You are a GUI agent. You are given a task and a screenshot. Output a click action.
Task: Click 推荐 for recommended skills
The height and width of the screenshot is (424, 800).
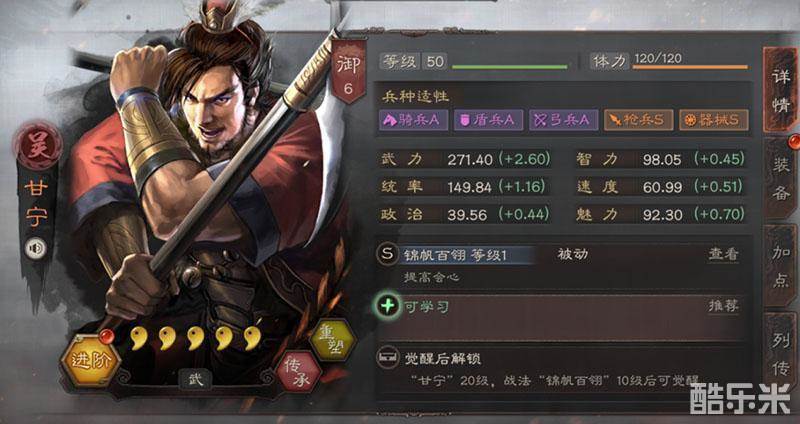click(723, 306)
